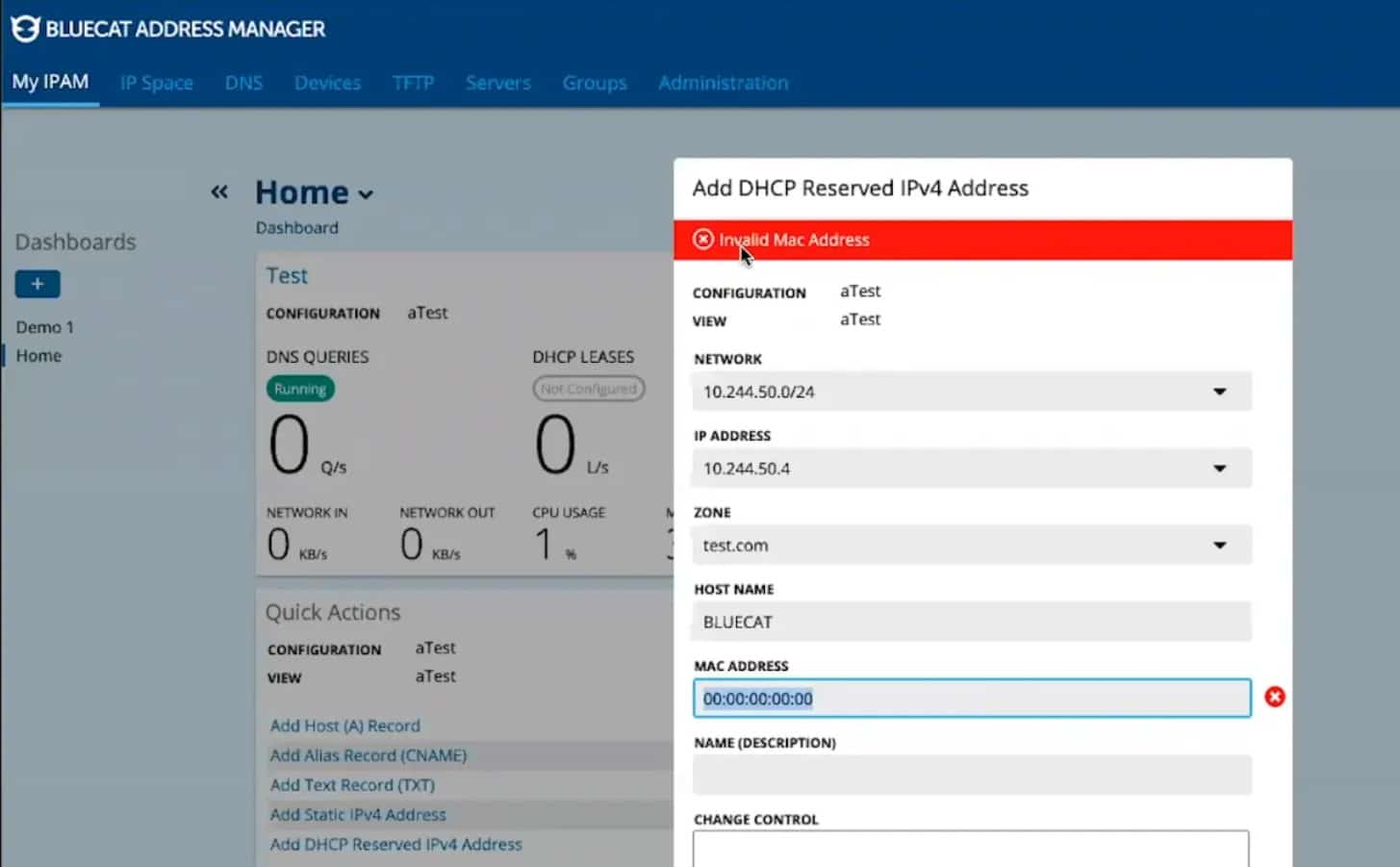Click the NETWORK IN label
Screen dimensions: 1400x867
click(x=307, y=513)
